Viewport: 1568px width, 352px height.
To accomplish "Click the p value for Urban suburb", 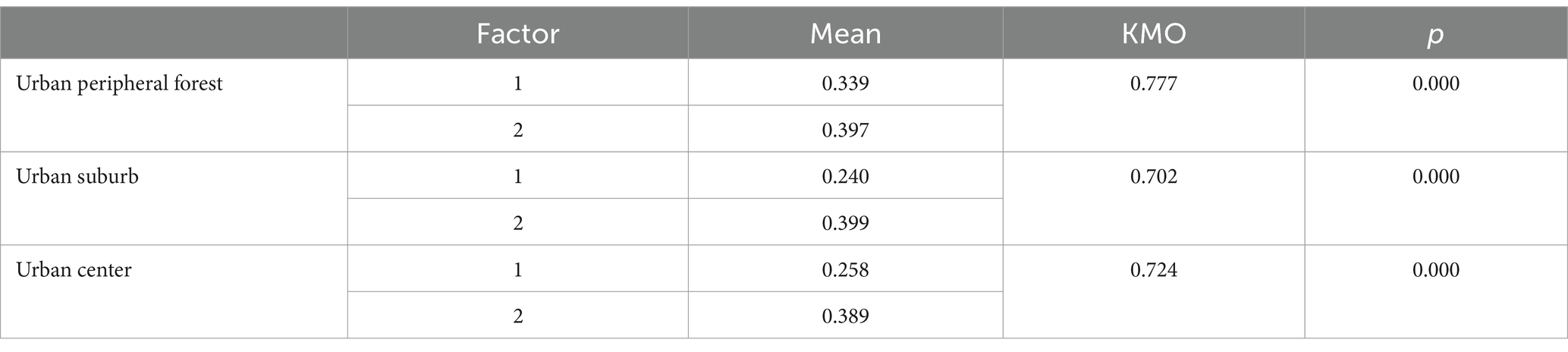I will [x=1436, y=177].
